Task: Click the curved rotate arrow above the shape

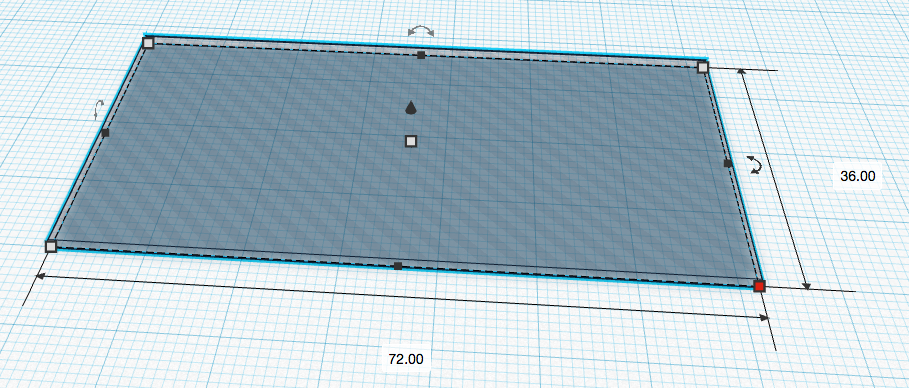Action: click(421, 31)
